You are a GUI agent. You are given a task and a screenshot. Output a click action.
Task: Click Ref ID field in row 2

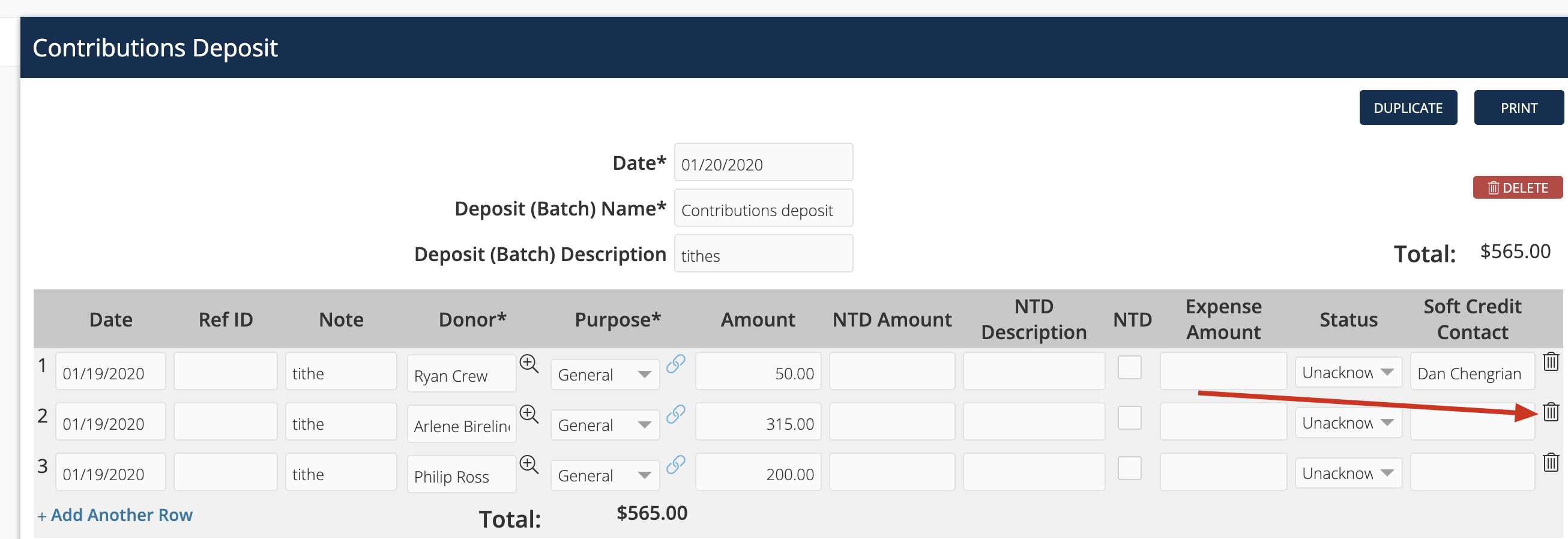click(225, 421)
